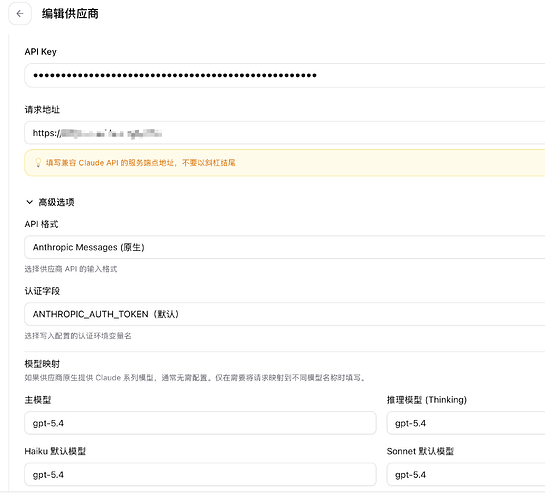Screen dimensions: 545x500
Task: Open the 认证字段 dropdown
Action: tap(284, 314)
